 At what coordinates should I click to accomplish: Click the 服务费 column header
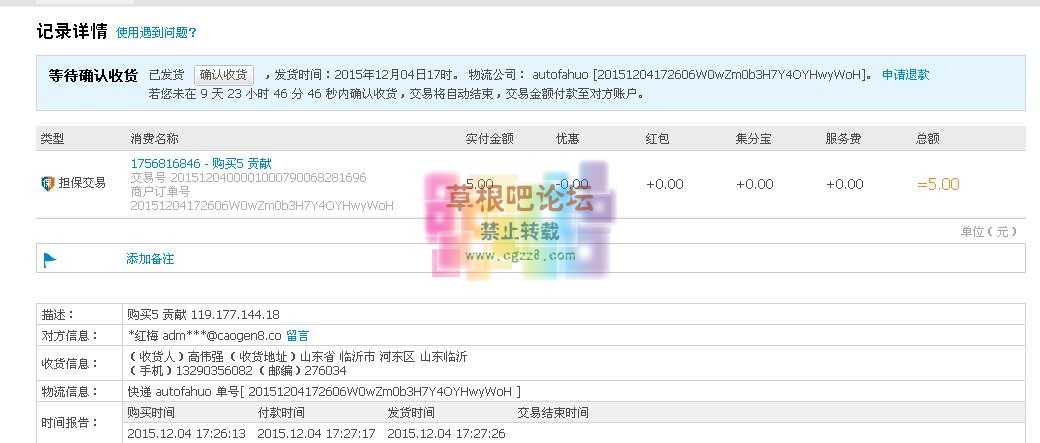click(x=844, y=139)
